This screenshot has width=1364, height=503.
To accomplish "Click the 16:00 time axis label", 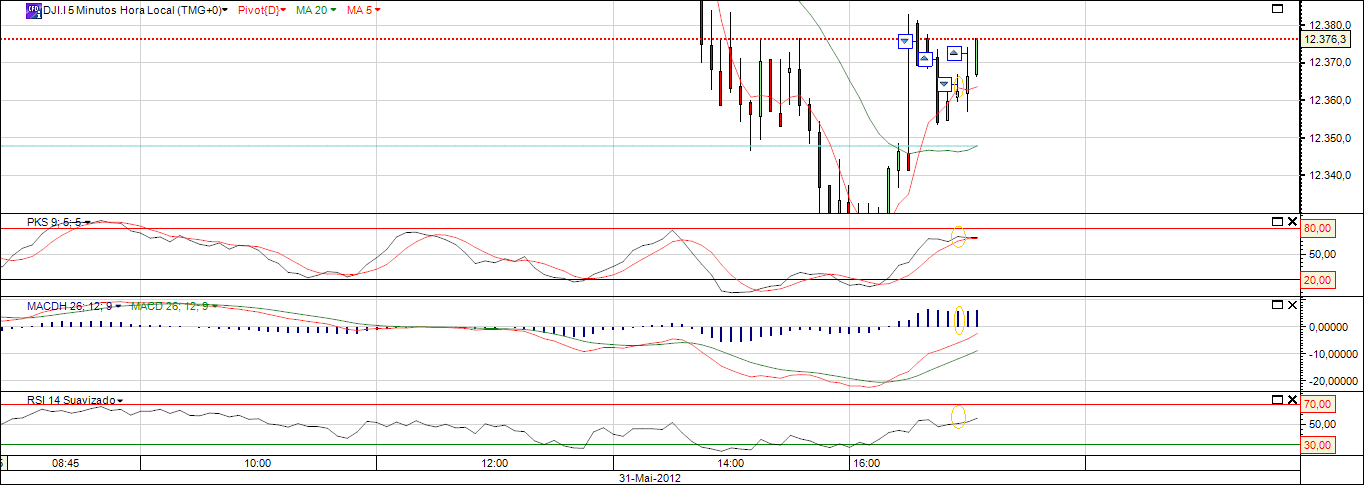I will pos(866,464).
